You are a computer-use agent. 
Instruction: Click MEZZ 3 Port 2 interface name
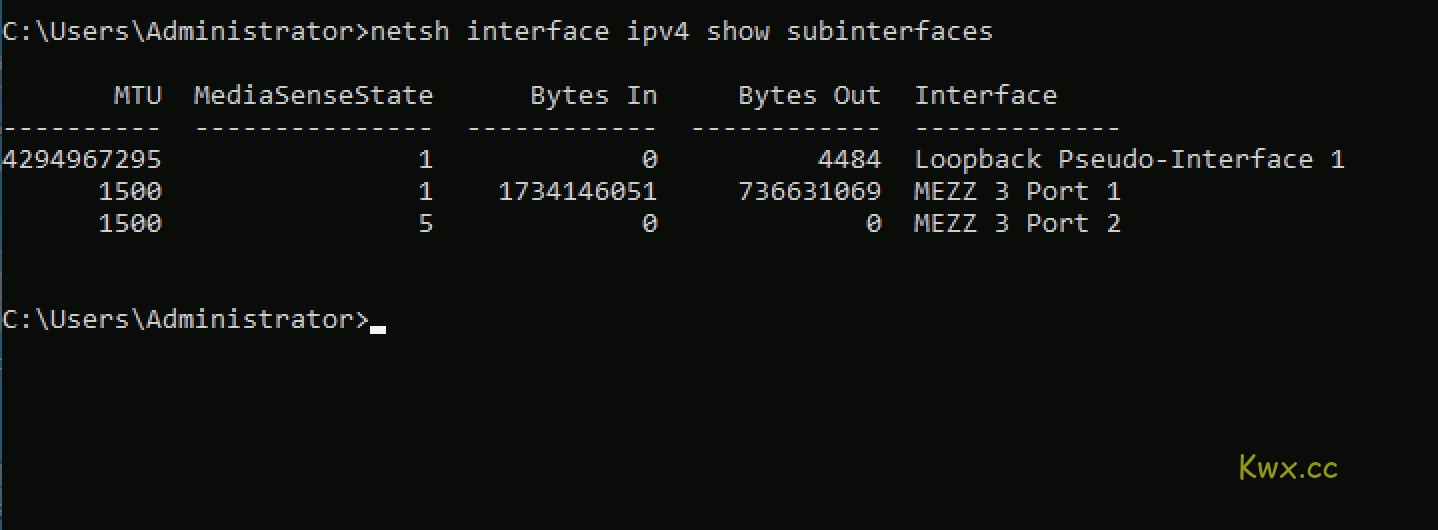pos(1018,224)
